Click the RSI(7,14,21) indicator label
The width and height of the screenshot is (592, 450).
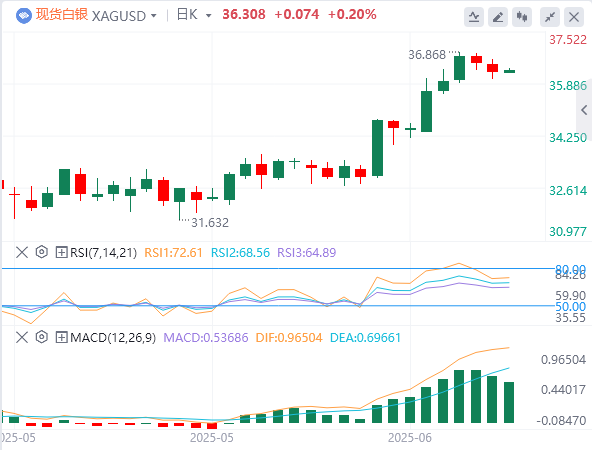coord(103,252)
